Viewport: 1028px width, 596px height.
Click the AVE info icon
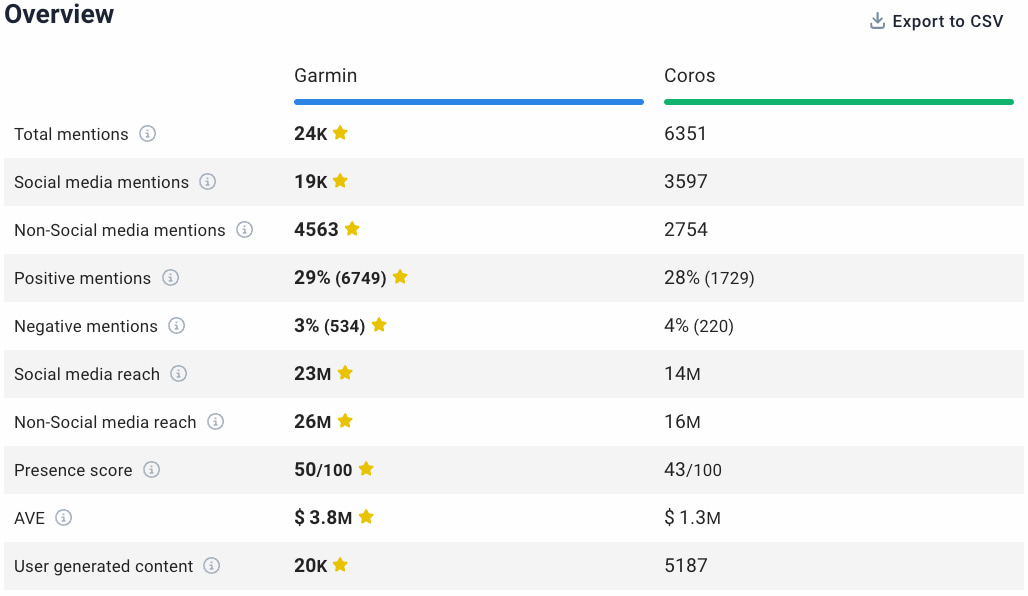[x=64, y=518]
